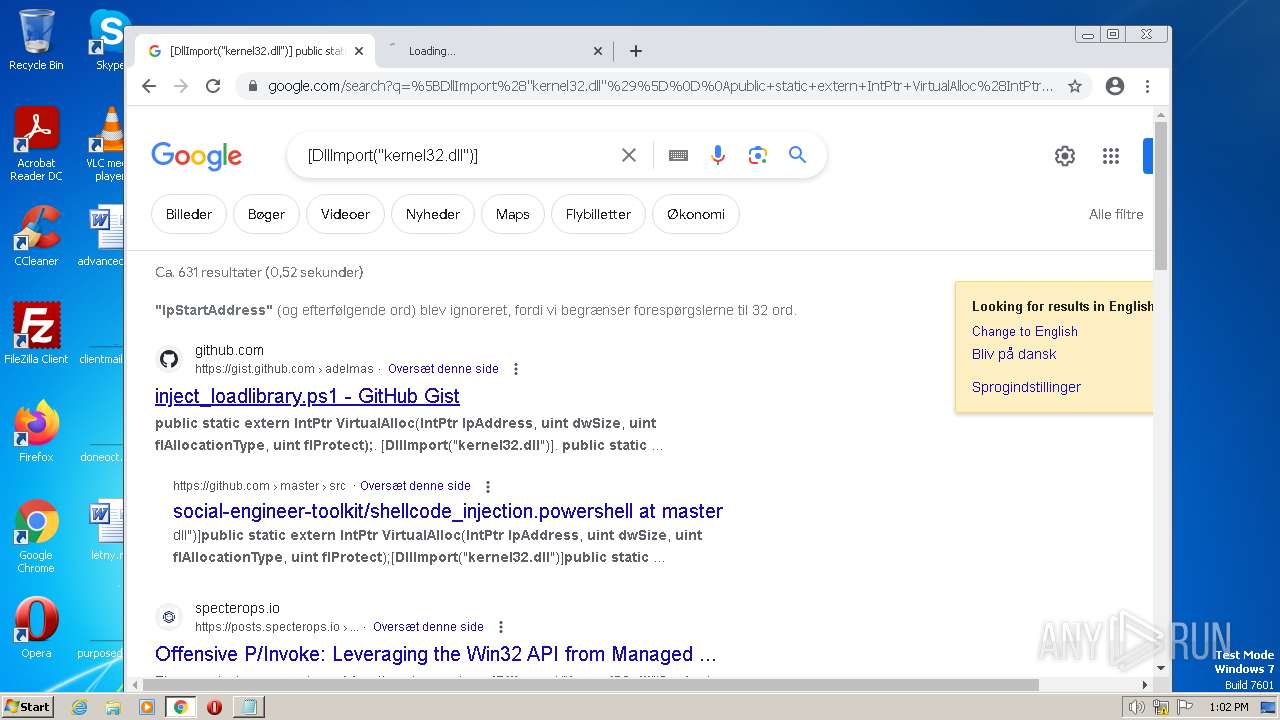Open the Recycle Bin desktop icon
This screenshot has width=1280, height=720.
(x=36, y=40)
